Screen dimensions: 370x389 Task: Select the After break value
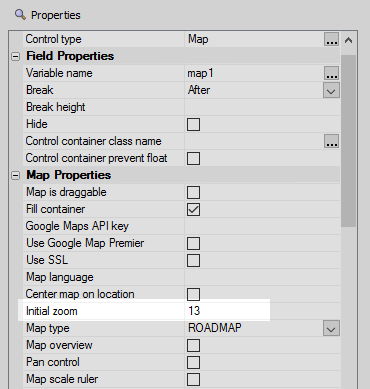click(x=199, y=90)
